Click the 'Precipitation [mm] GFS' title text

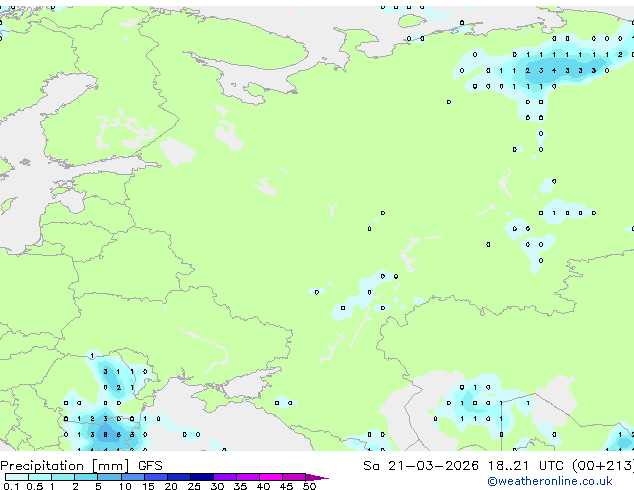81,466
